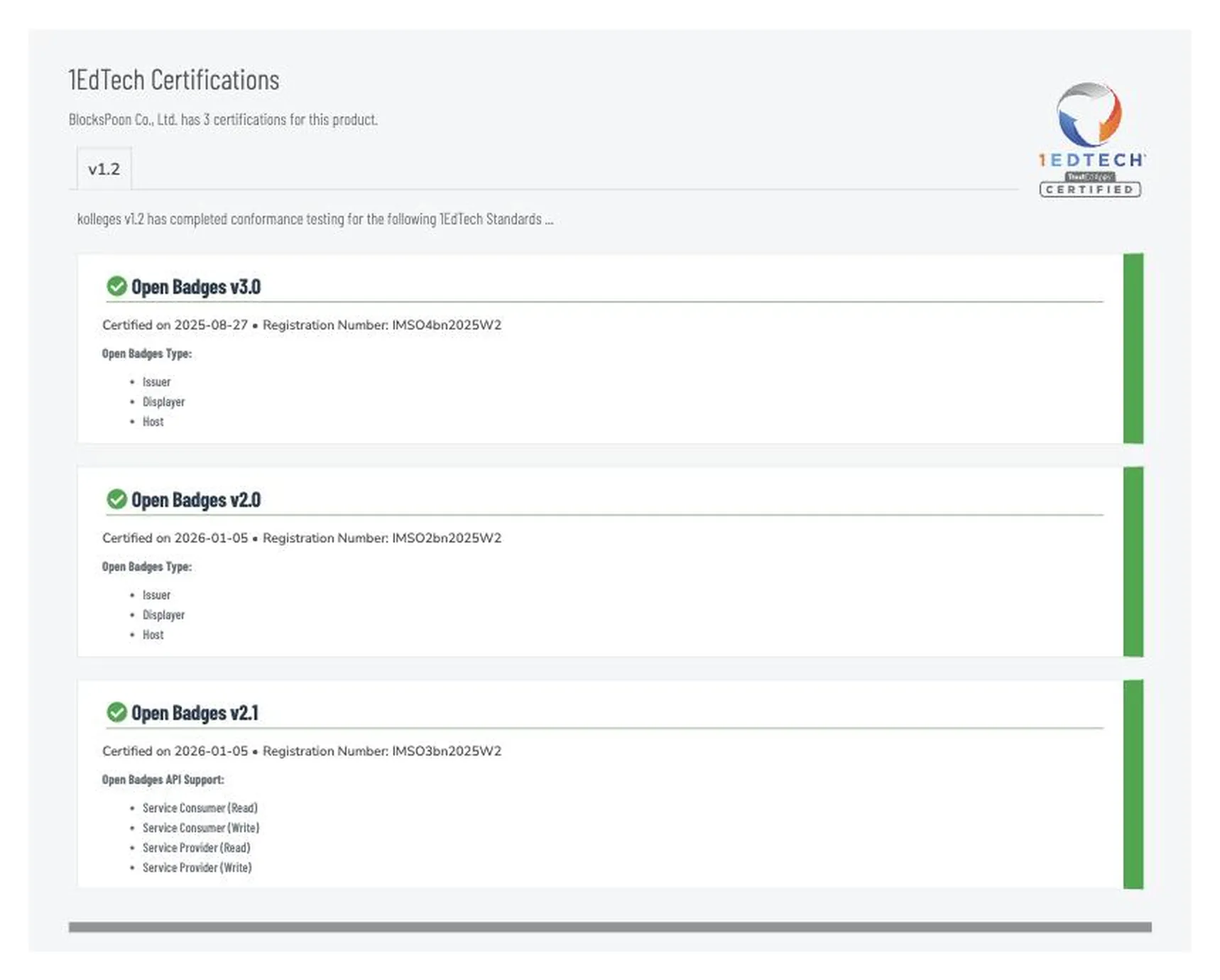The image size is (1220, 980).
Task: Click text 'BlocksPoon Co., Ltd. has 3 certifications'
Action: point(178,119)
